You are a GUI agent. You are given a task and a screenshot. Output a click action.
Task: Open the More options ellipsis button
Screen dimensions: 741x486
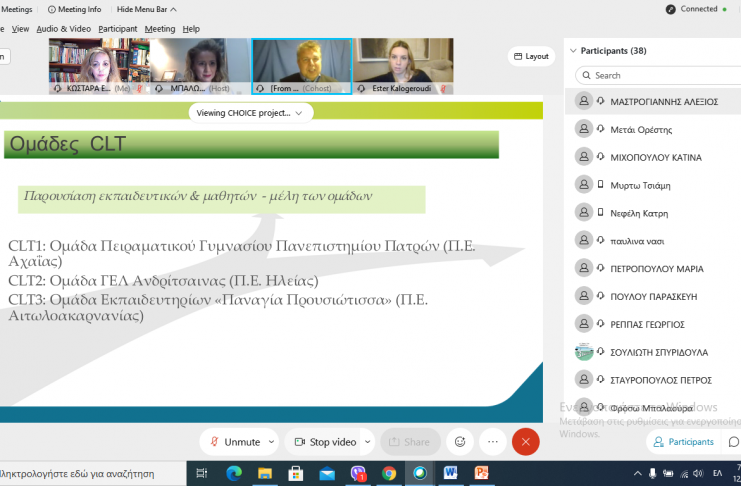click(x=492, y=442)
